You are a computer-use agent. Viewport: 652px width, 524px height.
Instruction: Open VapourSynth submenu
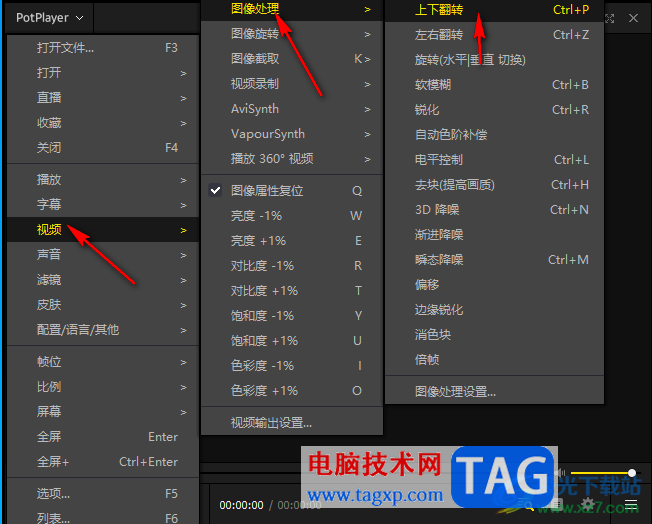tap(292, 134)
